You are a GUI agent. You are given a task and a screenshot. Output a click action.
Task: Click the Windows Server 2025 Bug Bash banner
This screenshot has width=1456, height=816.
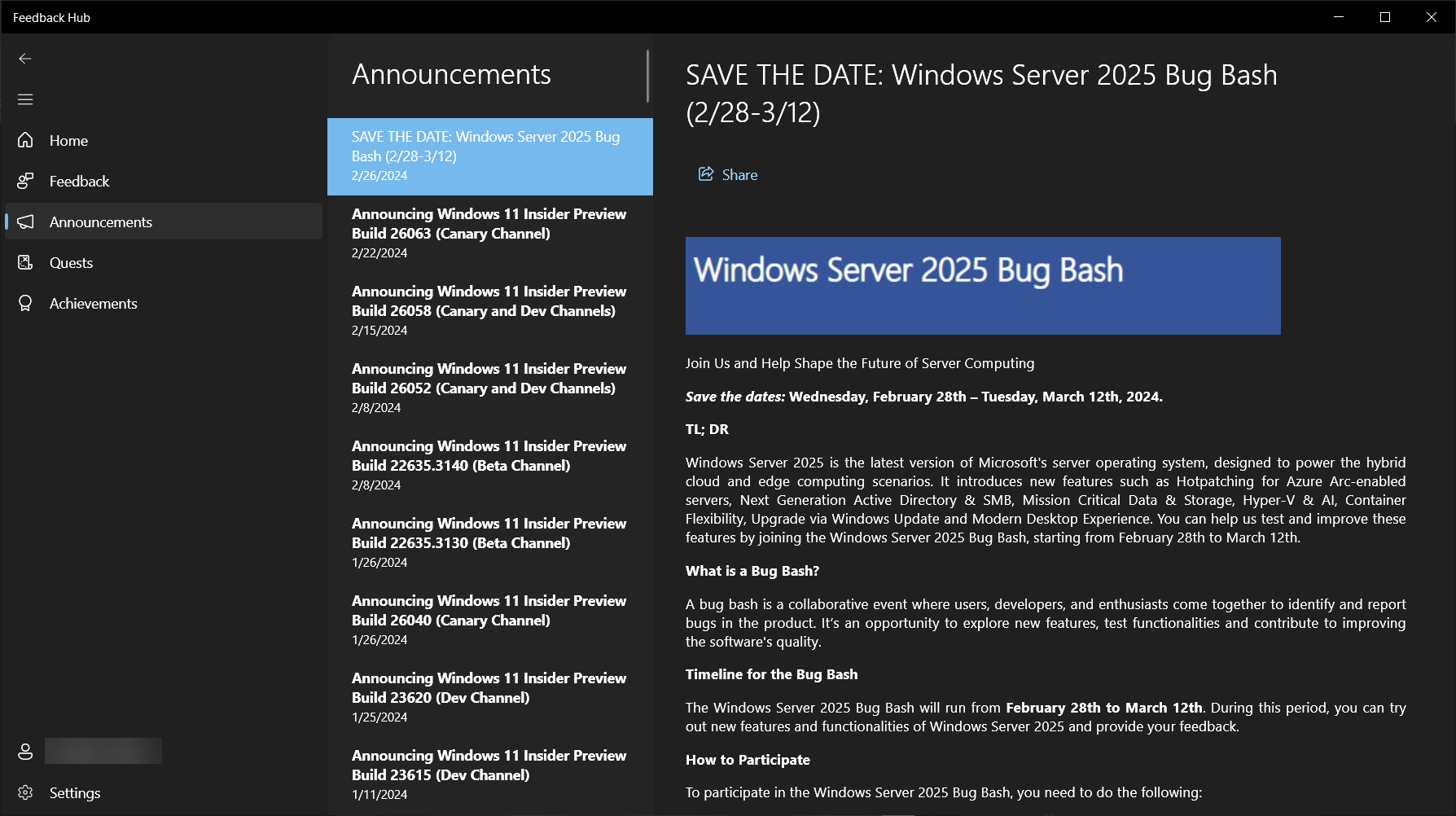coord(983,286)
